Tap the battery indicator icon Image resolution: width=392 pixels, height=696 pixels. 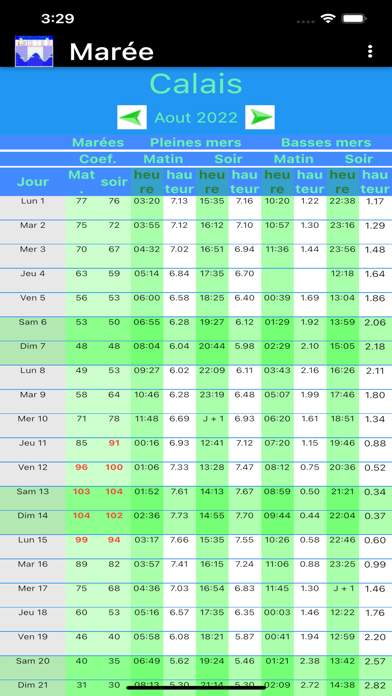(x=353, y=19)
